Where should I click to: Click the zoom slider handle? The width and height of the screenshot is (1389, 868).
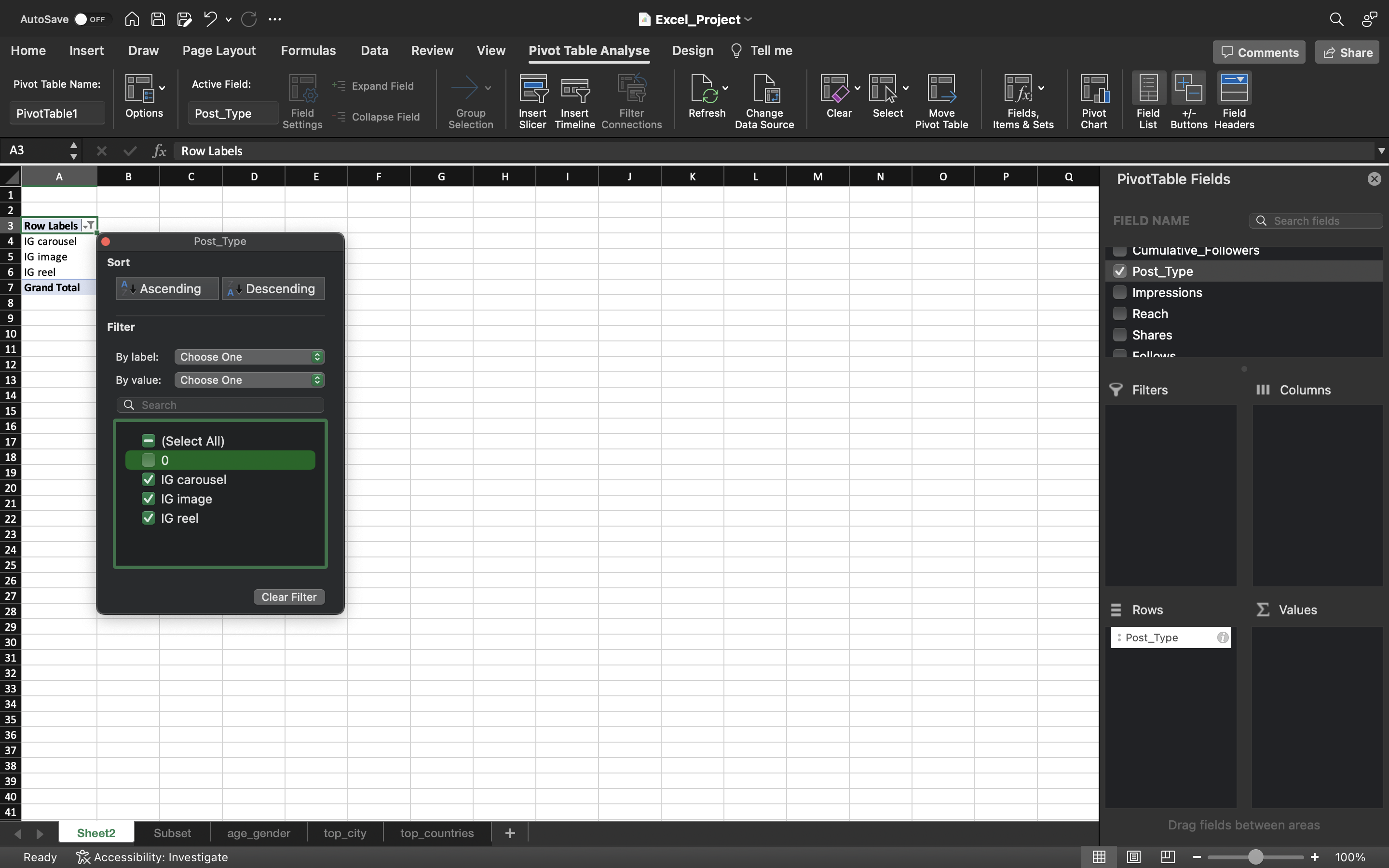(1256, 856)
